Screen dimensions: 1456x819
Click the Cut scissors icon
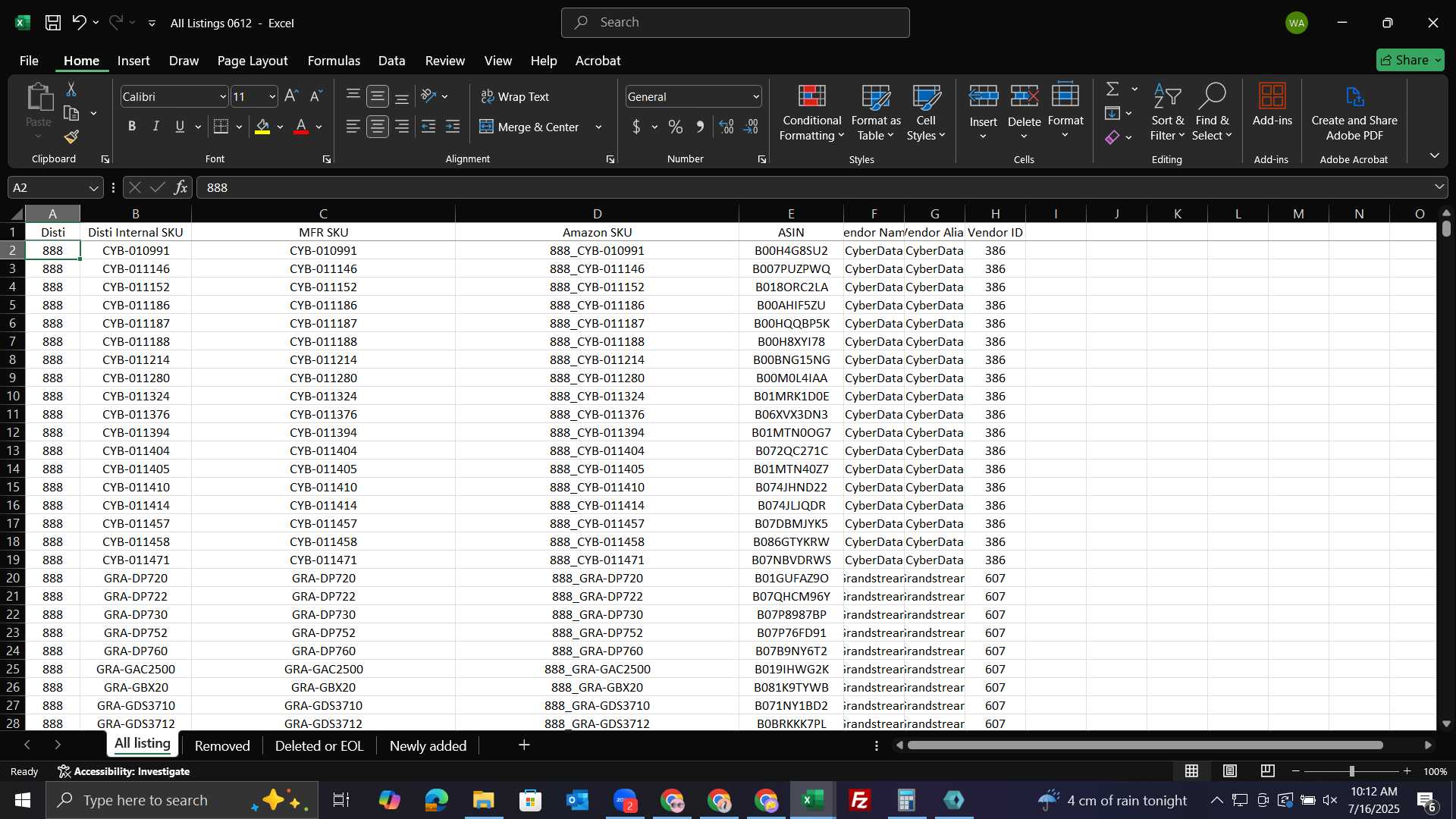tap(71, 89)
